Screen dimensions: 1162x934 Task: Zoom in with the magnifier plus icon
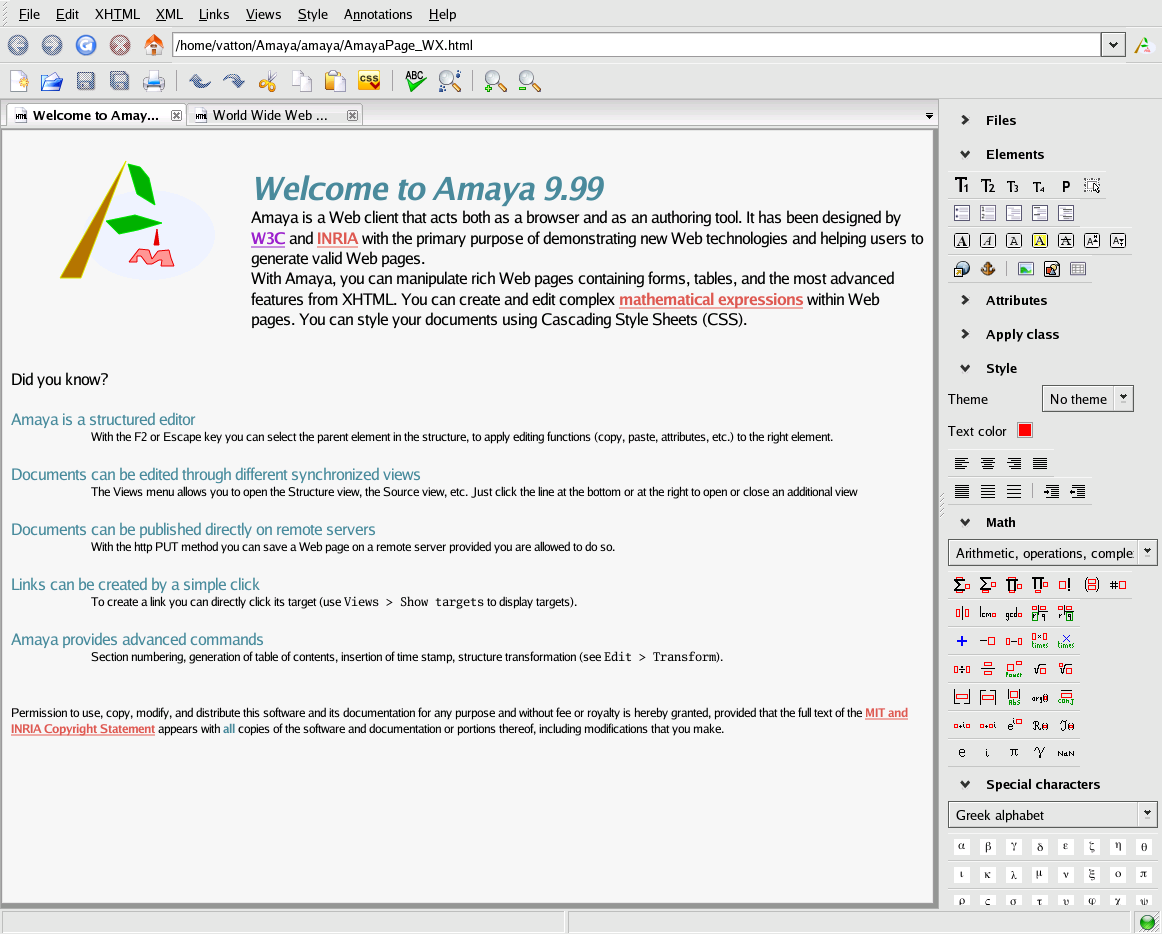(494, 81)
